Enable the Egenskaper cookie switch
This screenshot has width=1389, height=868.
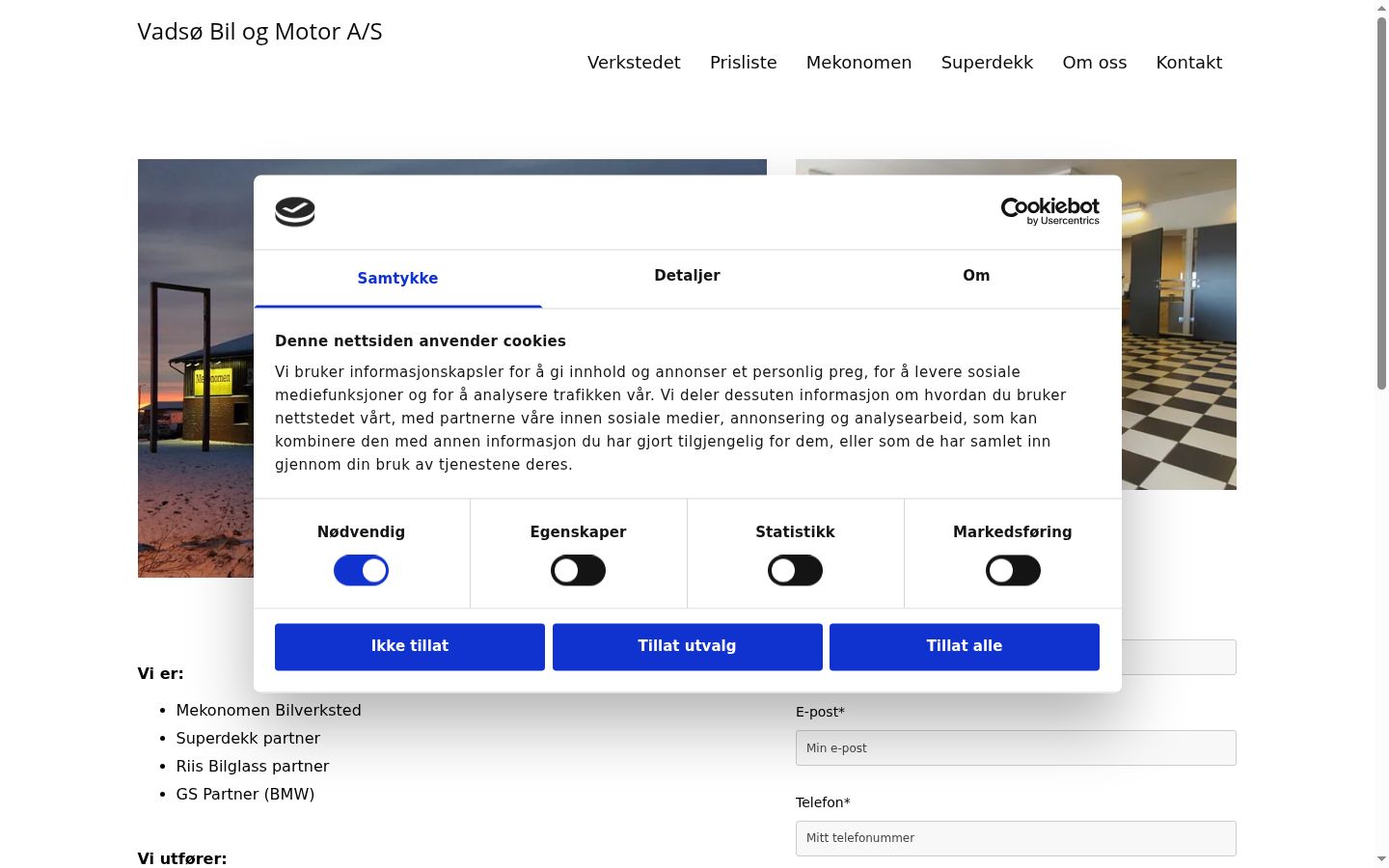(x=579, y=571)
